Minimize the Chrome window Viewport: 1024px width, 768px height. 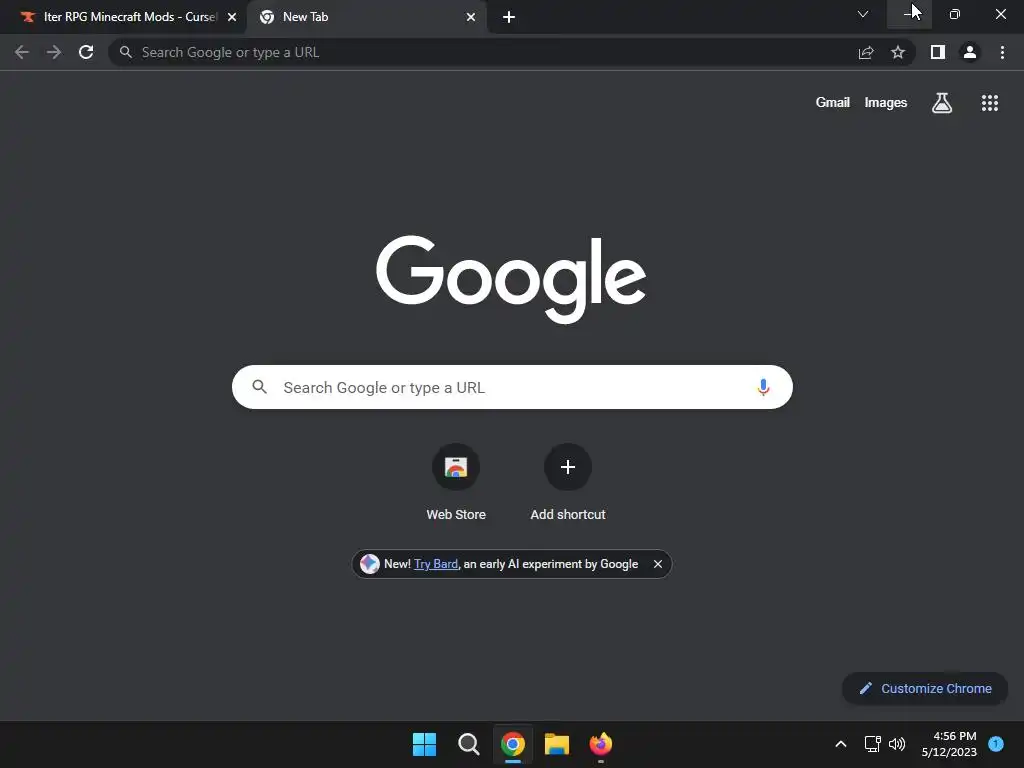909,14
